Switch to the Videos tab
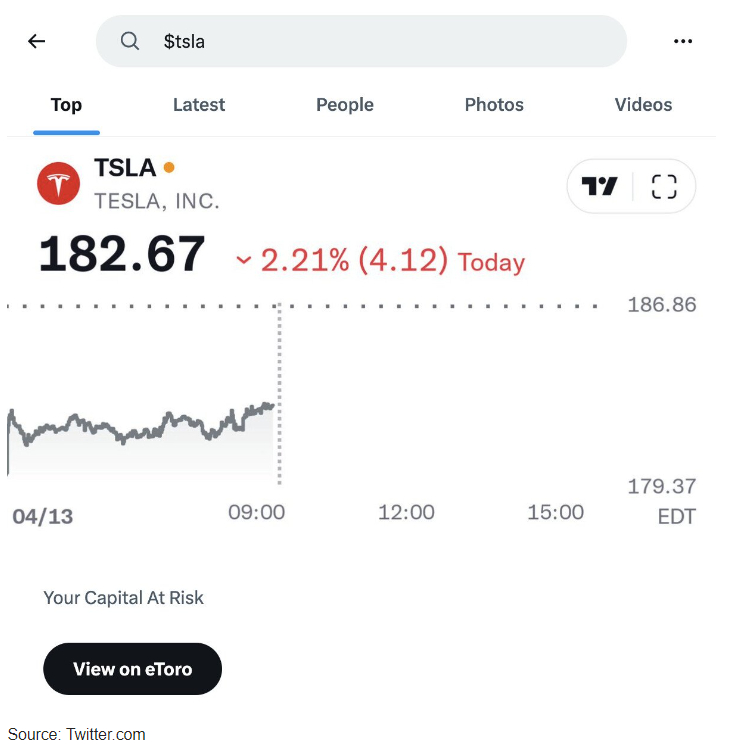This screenshot has width=731, height=748. (x=643, y=105)
